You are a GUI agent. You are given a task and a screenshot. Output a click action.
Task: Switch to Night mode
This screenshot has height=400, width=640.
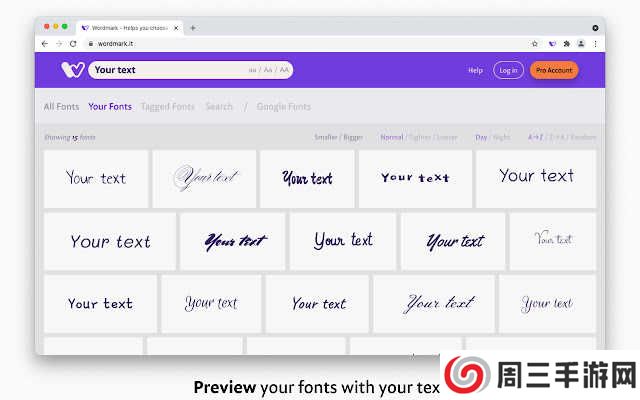[x=502, y=137]
